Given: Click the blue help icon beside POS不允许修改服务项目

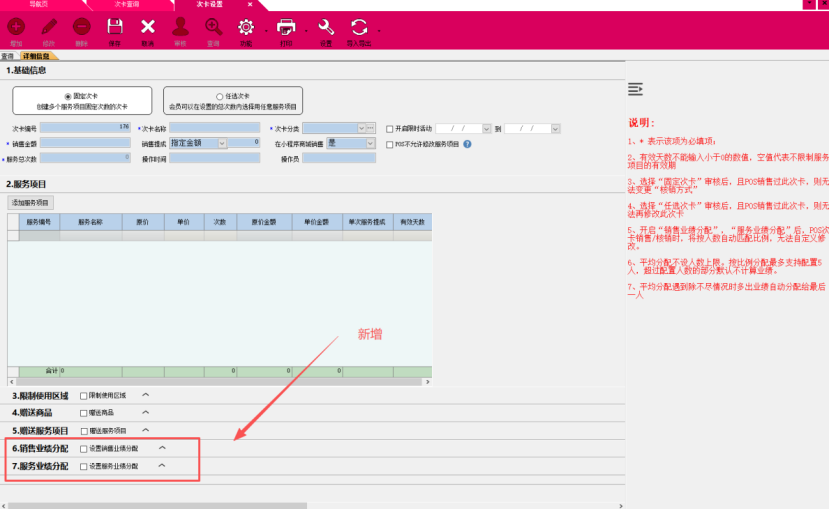Looking at the screenshot, I should coord(467,144).
